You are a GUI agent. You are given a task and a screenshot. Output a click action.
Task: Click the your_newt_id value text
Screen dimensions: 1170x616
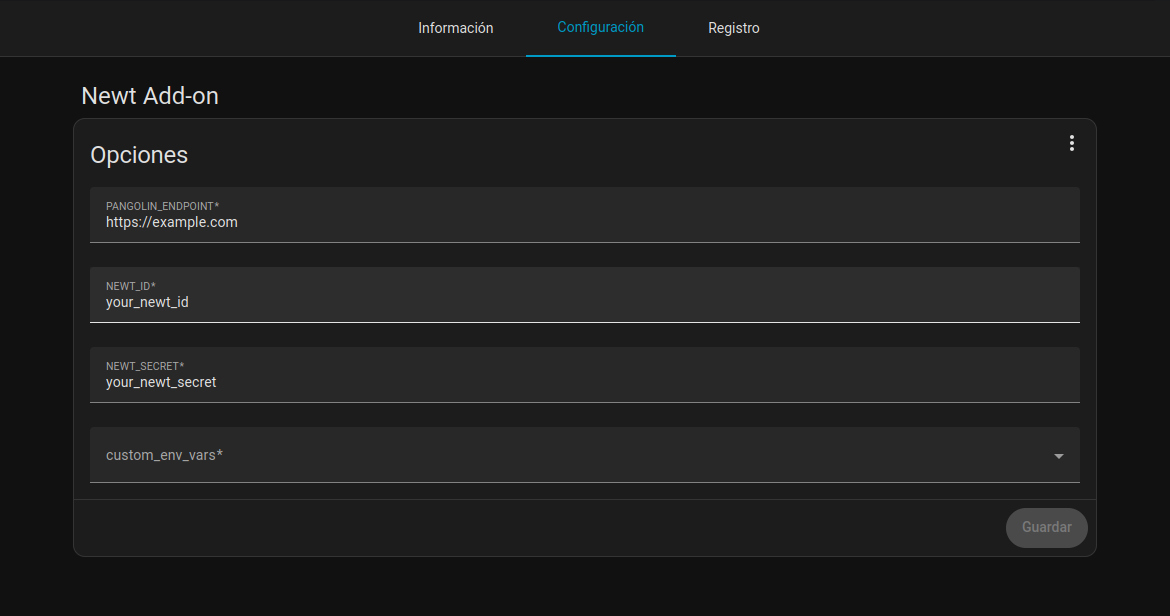click(147, 302)
